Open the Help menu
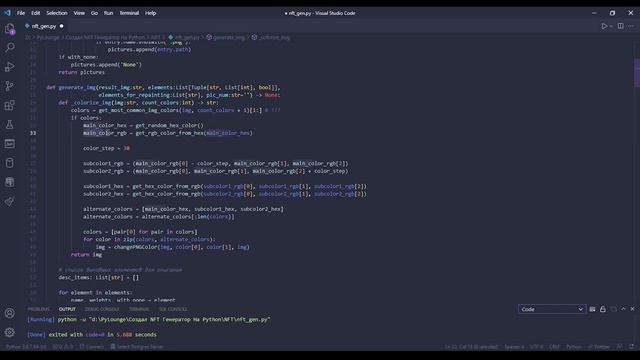 click(151, 13)
